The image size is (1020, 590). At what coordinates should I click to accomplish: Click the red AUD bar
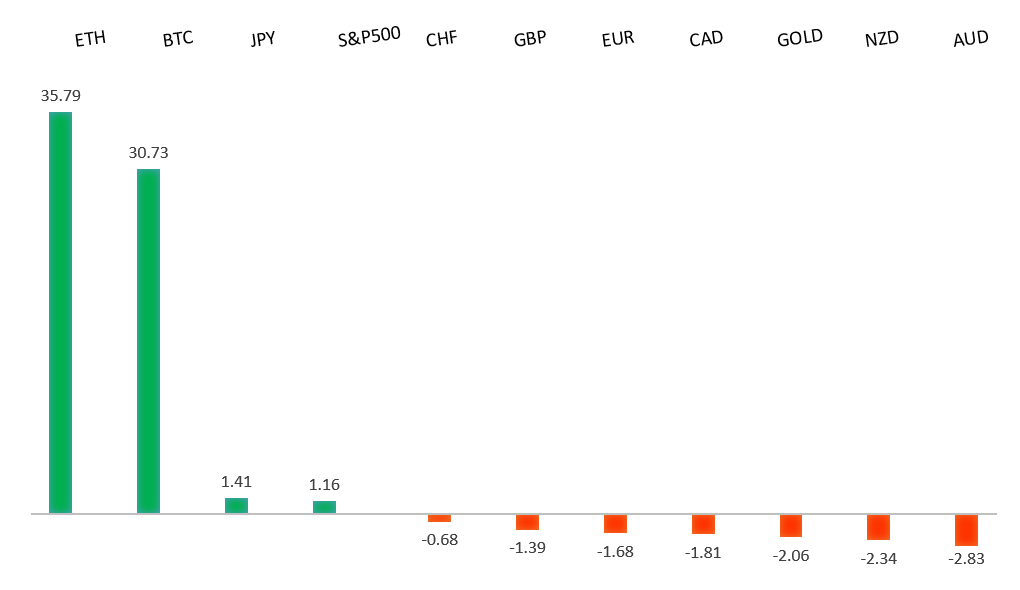(966, 529)
